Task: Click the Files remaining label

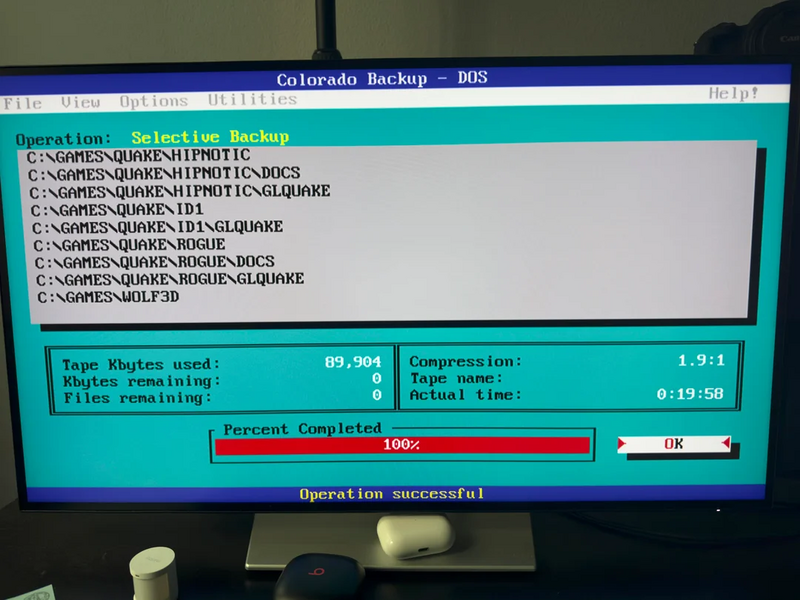Action: (x=138, y=397)
